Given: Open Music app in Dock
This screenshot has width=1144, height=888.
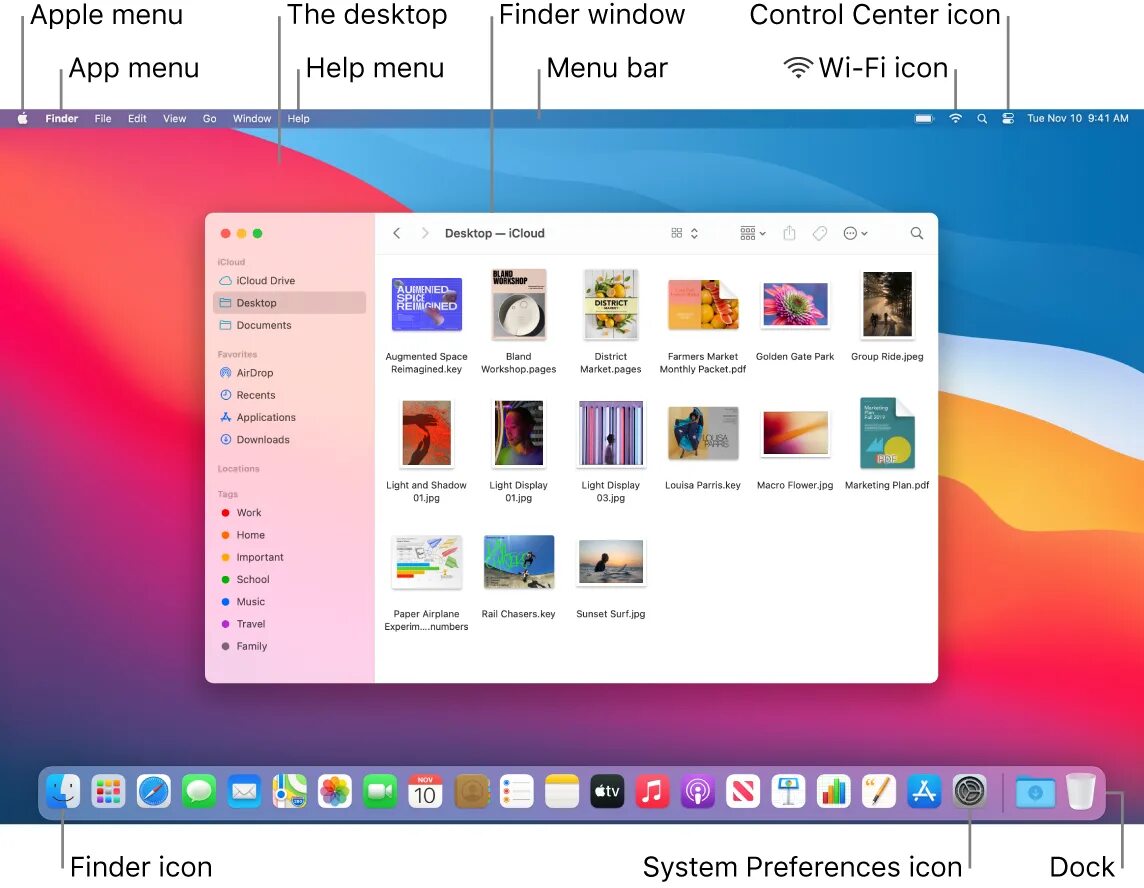Looking at the screenshot, I should coord(652,791).
